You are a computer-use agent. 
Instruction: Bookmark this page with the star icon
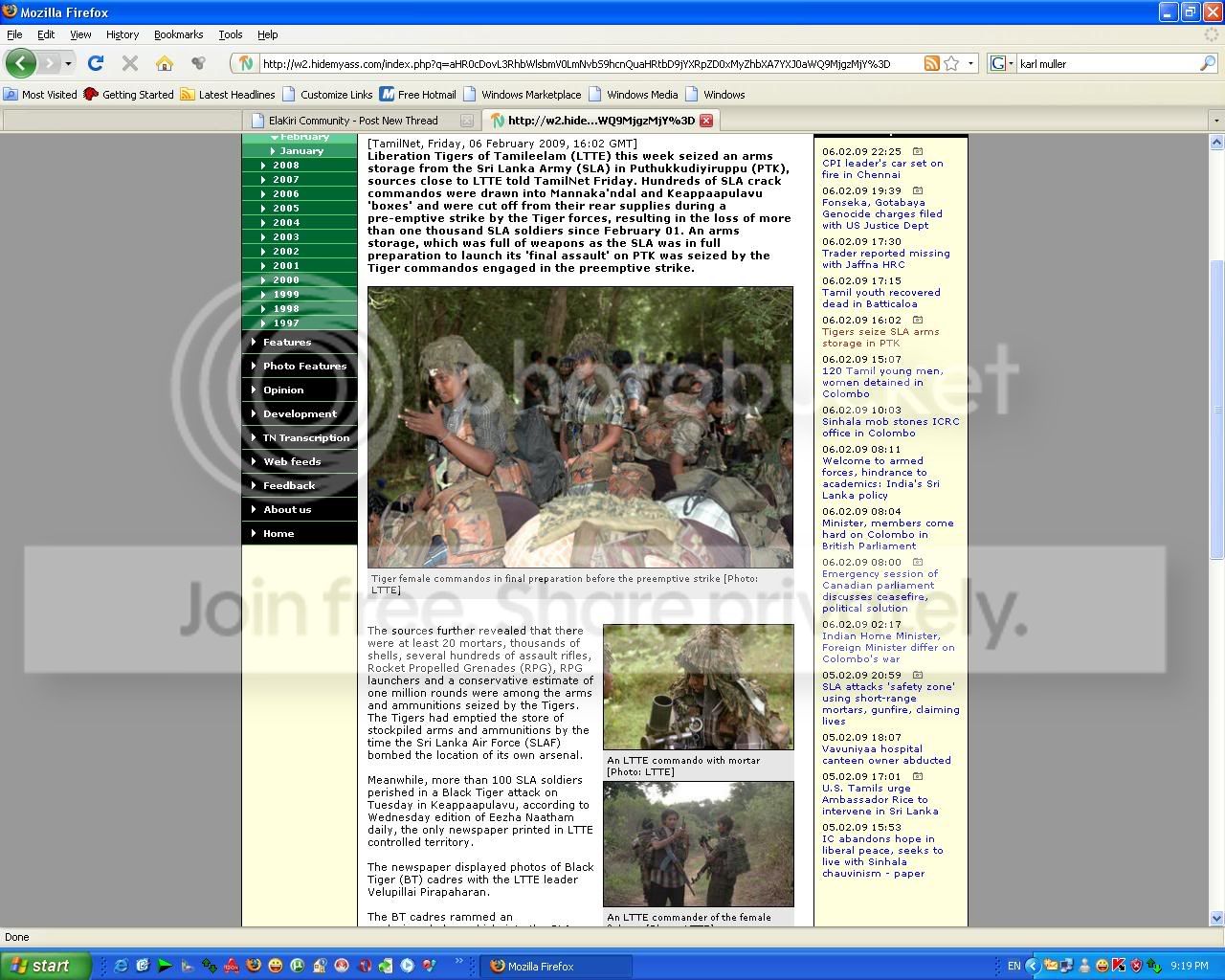951,63
